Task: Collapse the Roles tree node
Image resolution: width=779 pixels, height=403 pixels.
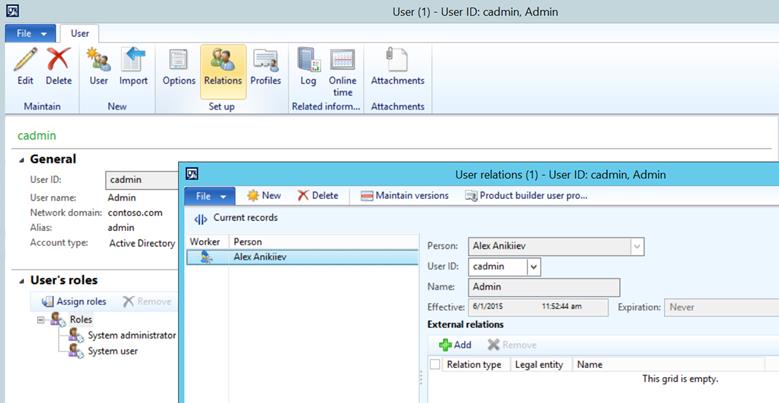Action: click(x=41, y=320)
